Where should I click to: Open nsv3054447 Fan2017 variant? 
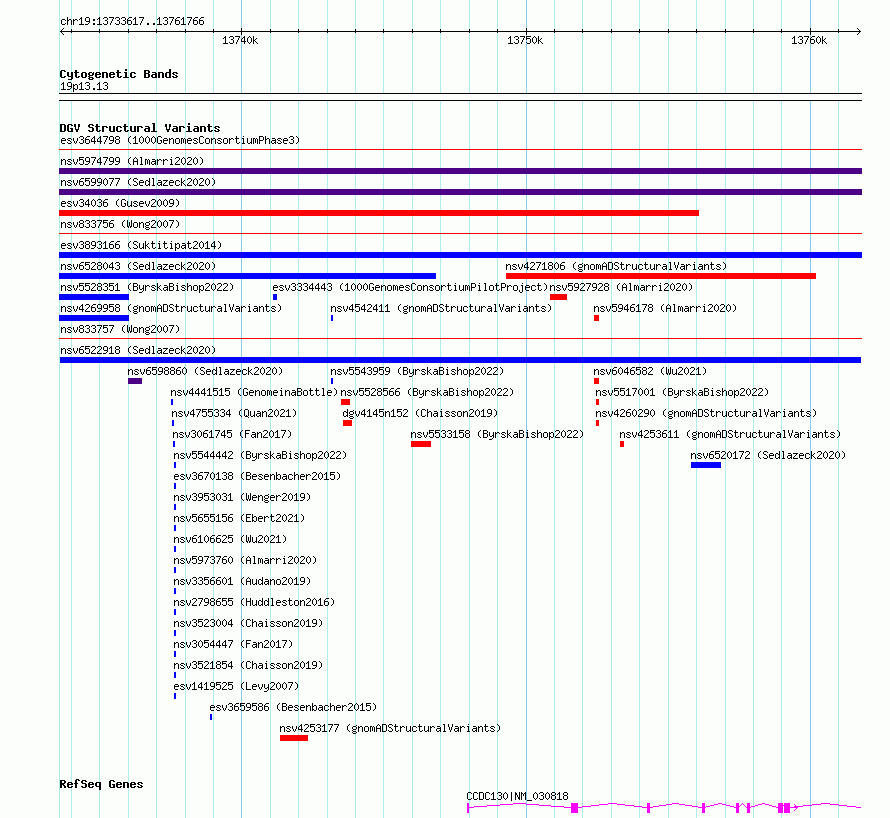233,644
